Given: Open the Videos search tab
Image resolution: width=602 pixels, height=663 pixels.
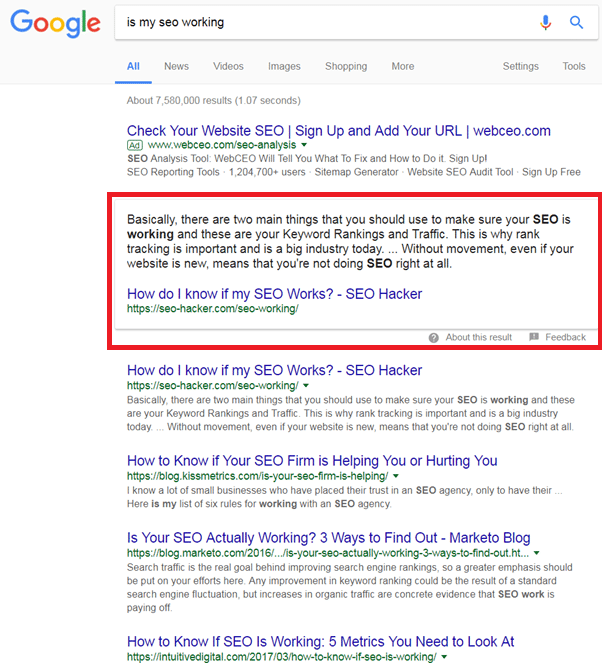Looking at the screenshot, I should coord(228,66).
